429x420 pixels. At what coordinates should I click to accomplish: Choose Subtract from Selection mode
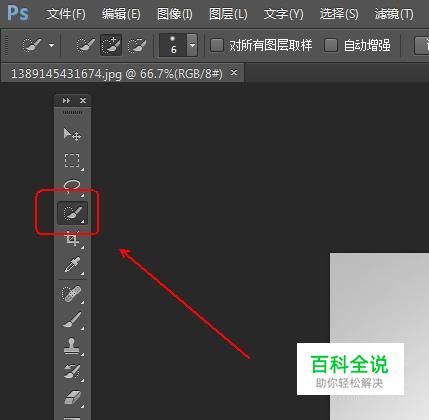(x=137, y=45)
